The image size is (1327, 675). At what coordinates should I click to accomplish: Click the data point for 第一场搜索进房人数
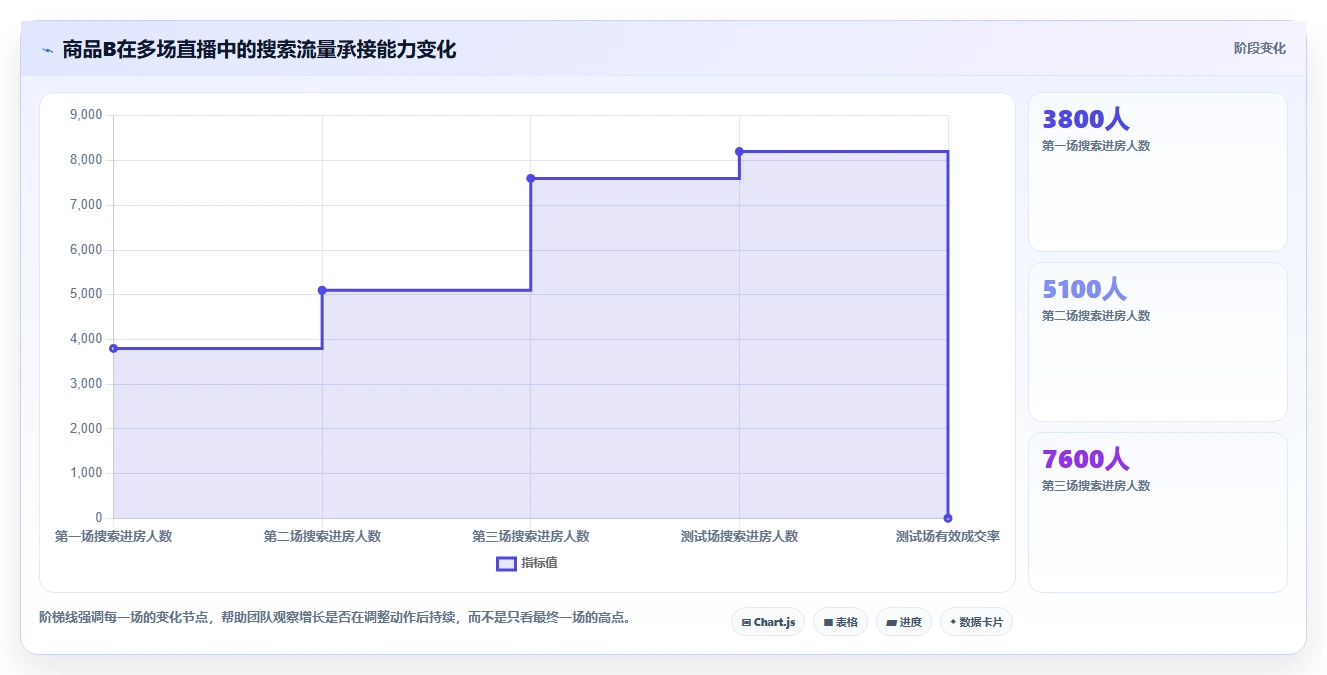coord(114,348)
